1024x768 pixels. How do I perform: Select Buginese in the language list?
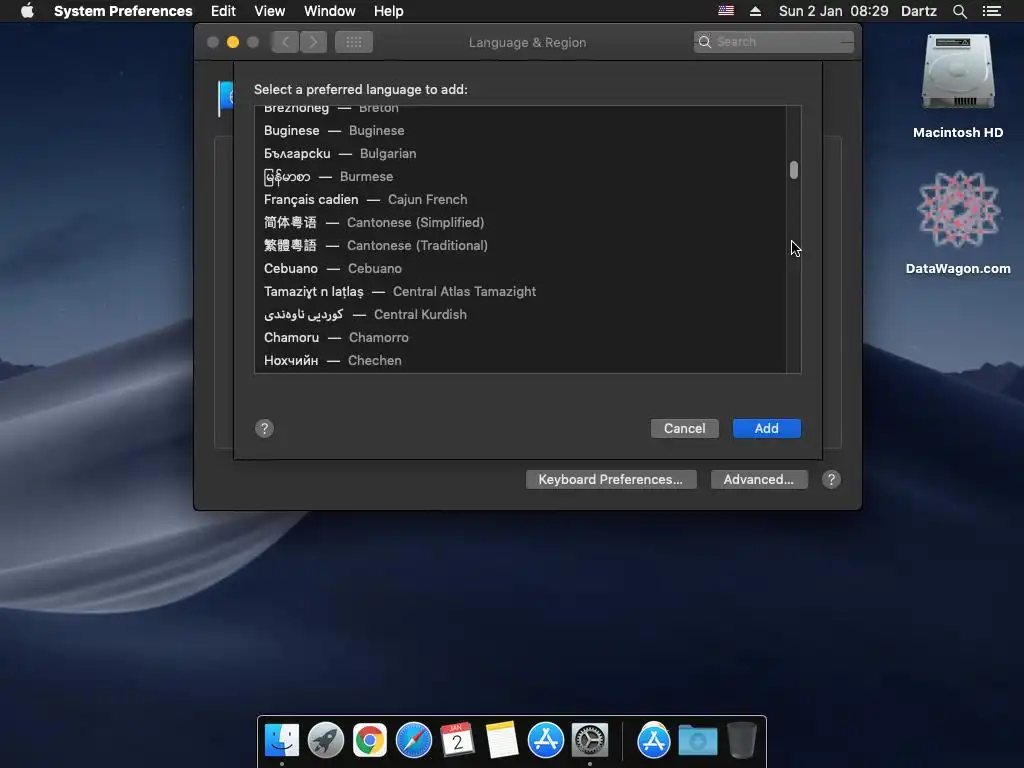[x=520, y=131]
